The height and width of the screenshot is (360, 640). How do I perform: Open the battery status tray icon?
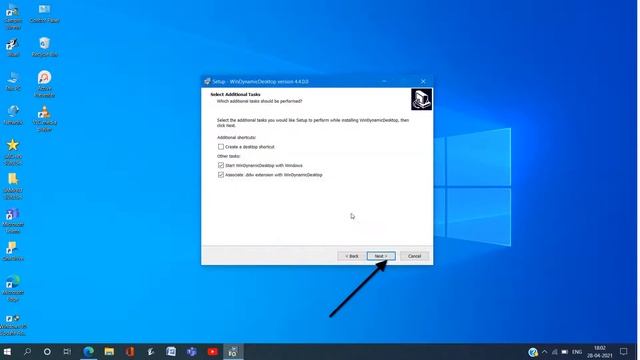(565, 352)
